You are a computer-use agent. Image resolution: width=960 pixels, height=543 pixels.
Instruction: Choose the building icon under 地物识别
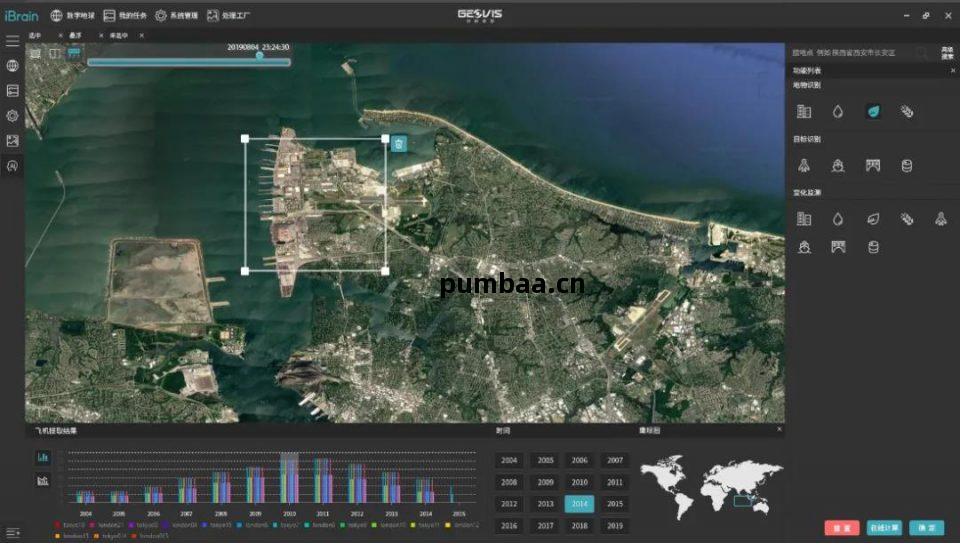[x=803, y=111]
